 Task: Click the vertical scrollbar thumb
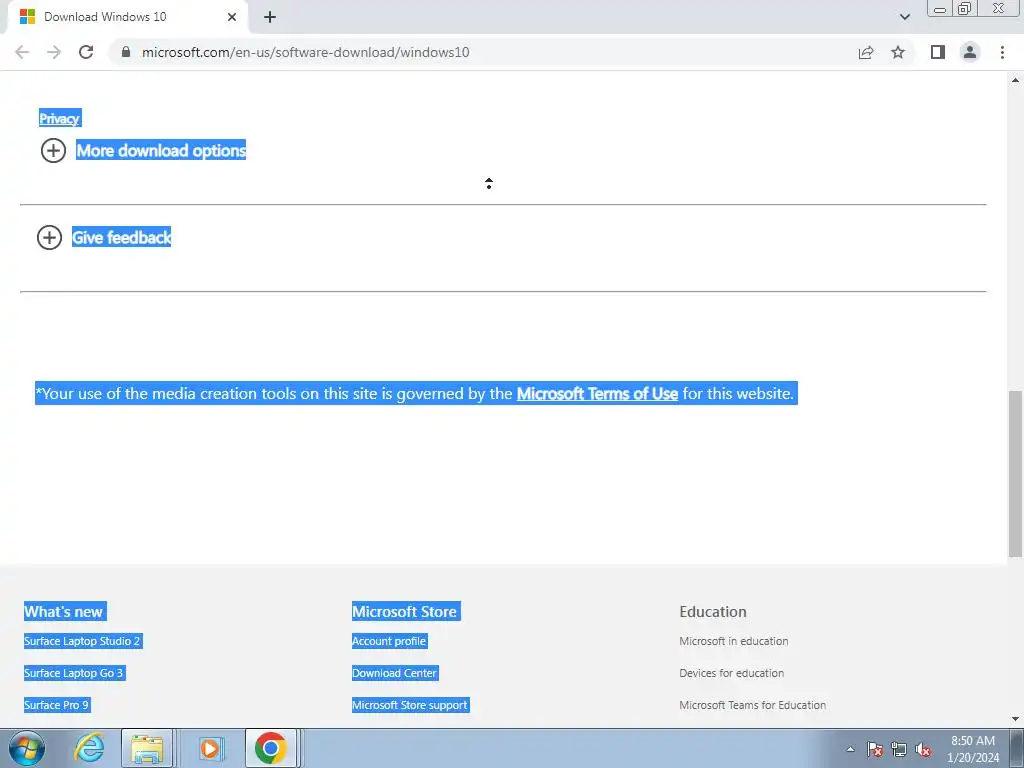[x=1015, y=474]
